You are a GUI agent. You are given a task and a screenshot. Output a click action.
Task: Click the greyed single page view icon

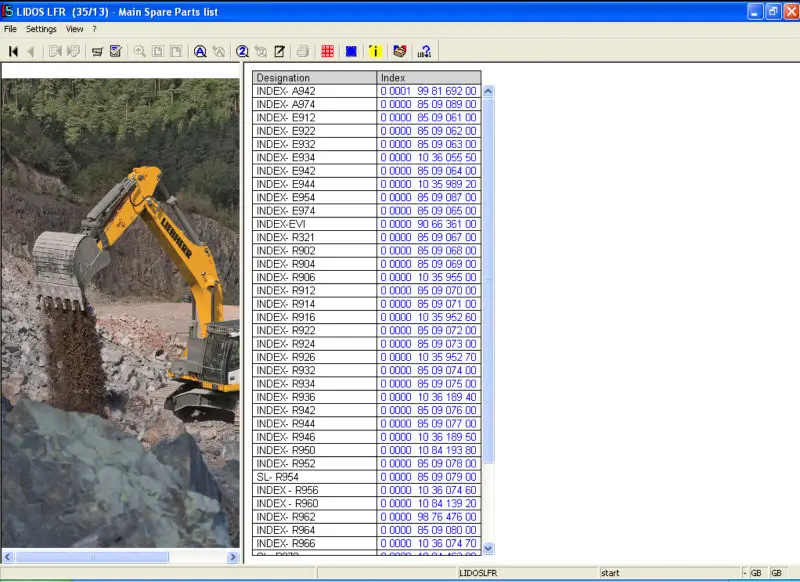coord(158,51)
